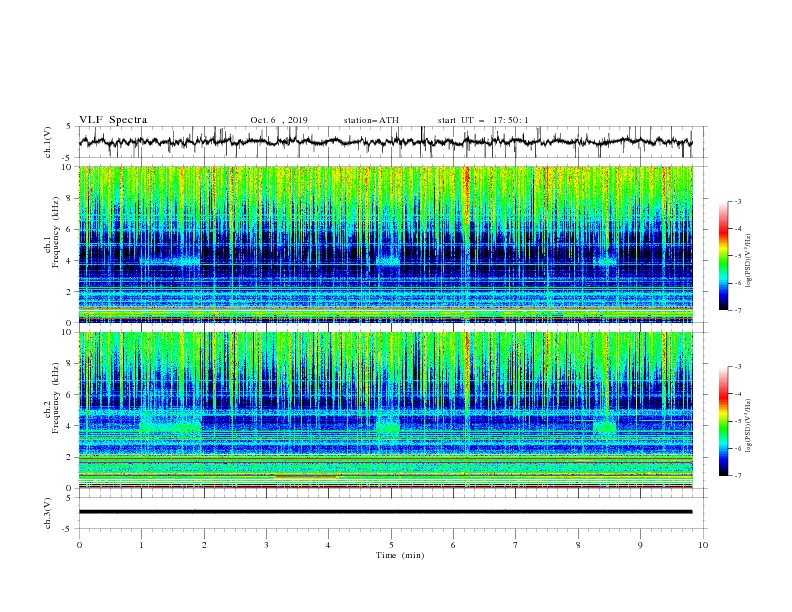Click the "1" tick on the time axis
Viewport: 792px width, 612px height.
[141, 545]
